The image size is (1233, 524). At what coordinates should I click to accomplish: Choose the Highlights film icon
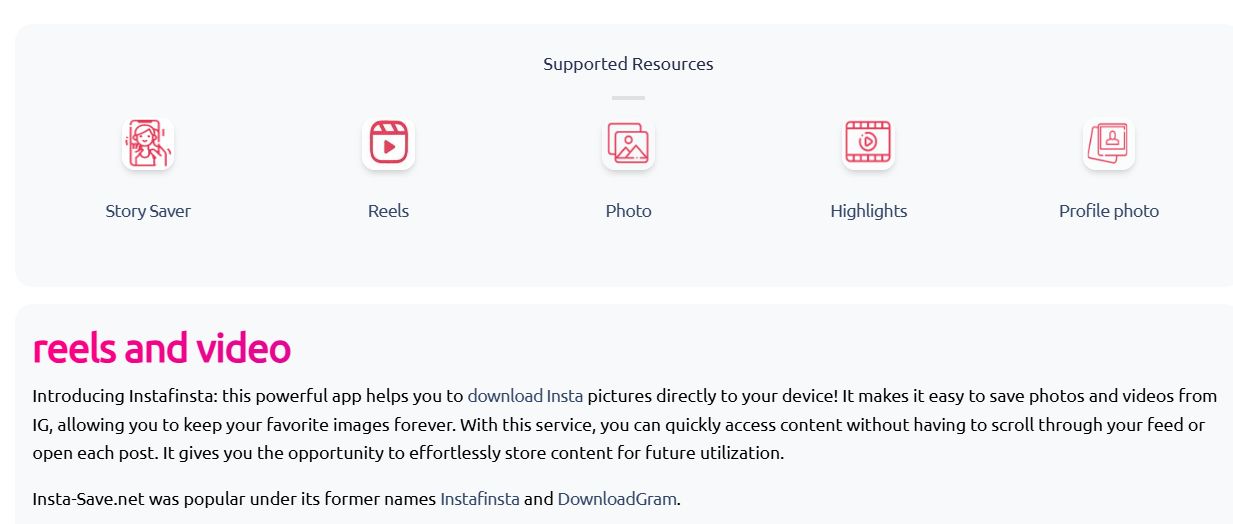[868, 143]
